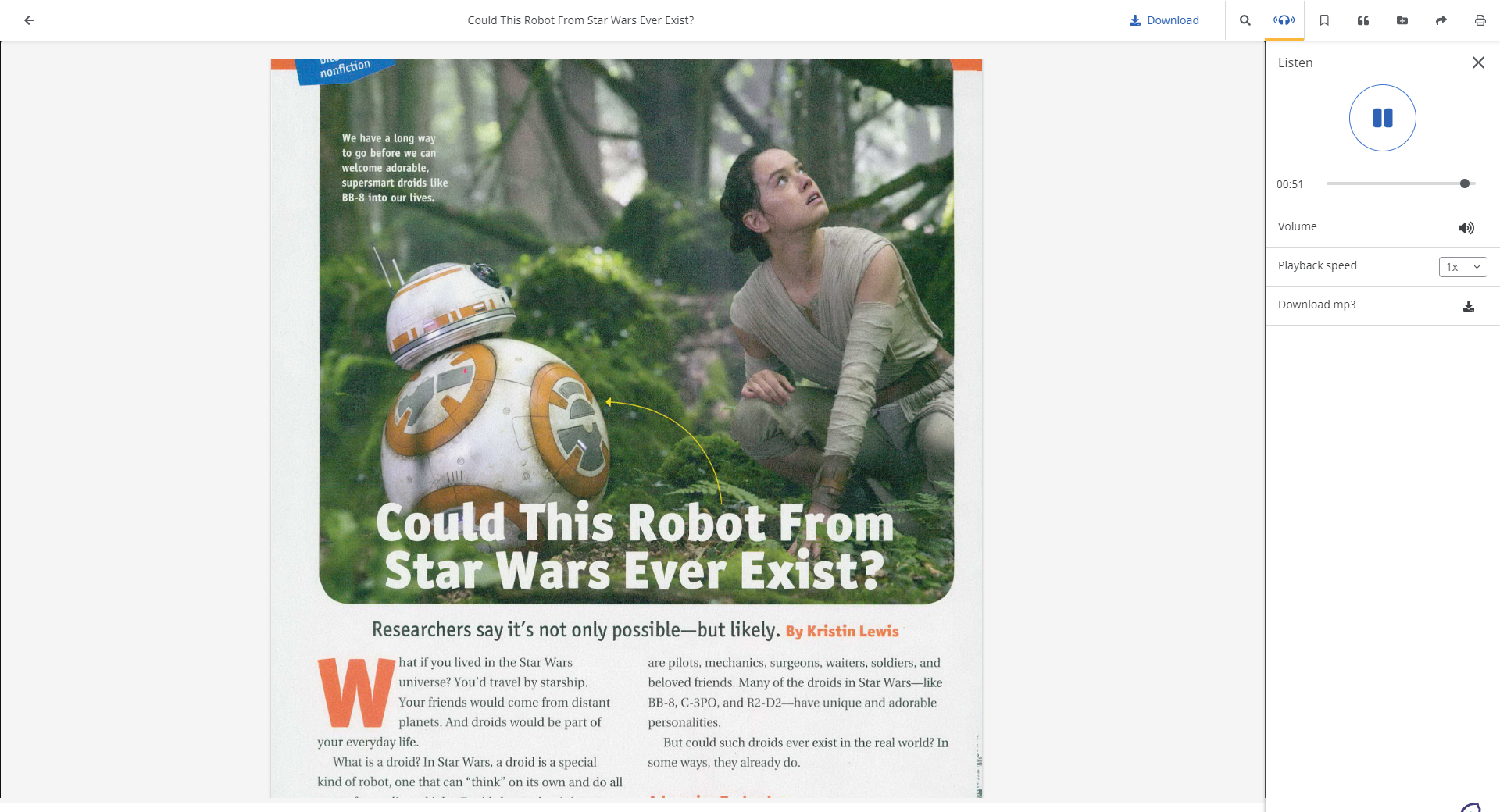1500x812 pixels.
Task: Open the Playback speed dropdown
Action: [1462, 267]
